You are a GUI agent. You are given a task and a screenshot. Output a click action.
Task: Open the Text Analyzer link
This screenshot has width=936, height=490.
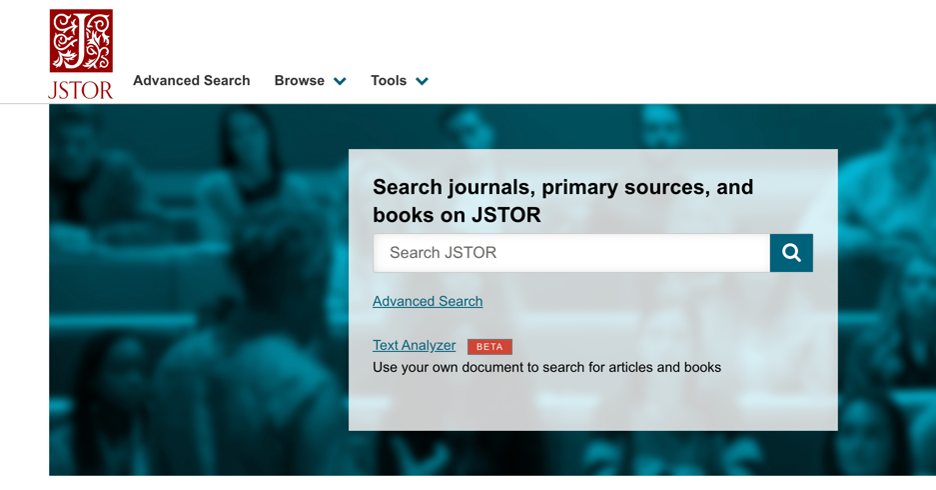click(414, 346)
